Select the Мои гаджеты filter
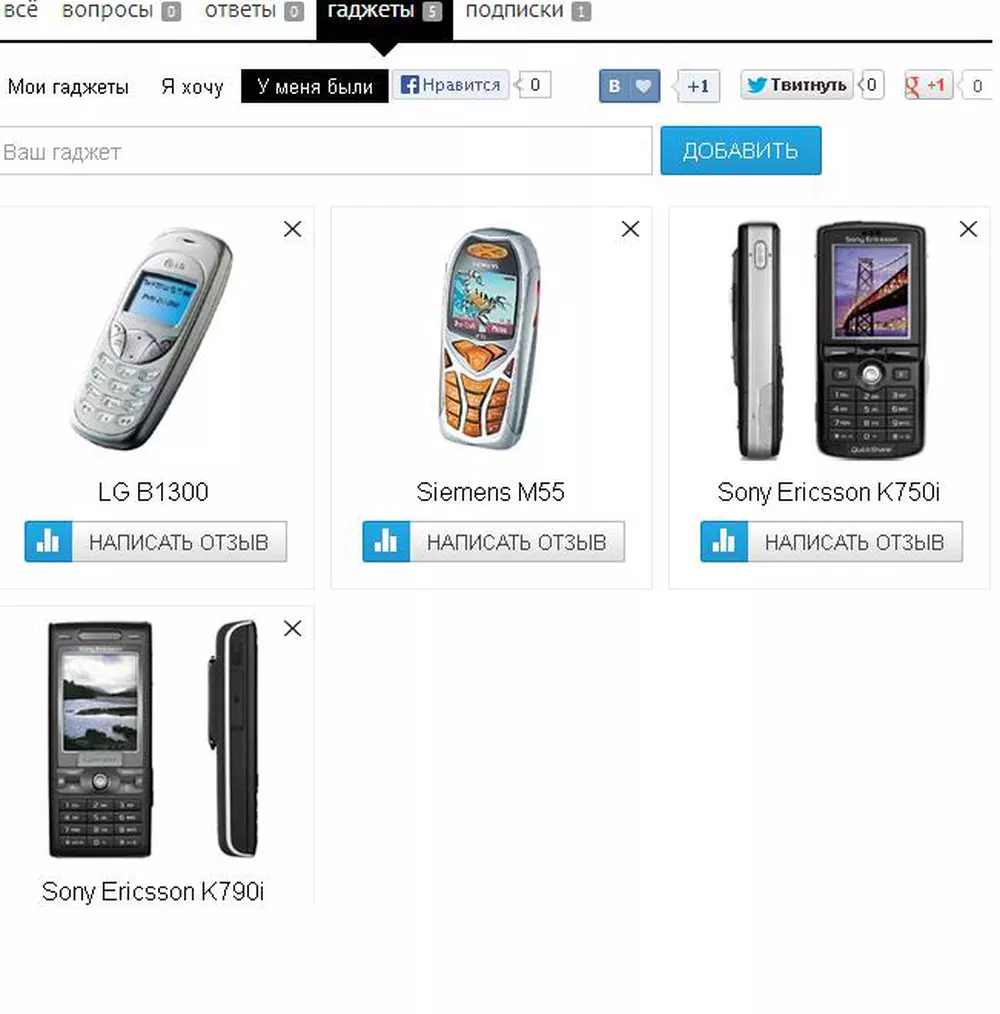 pos(68,87)
